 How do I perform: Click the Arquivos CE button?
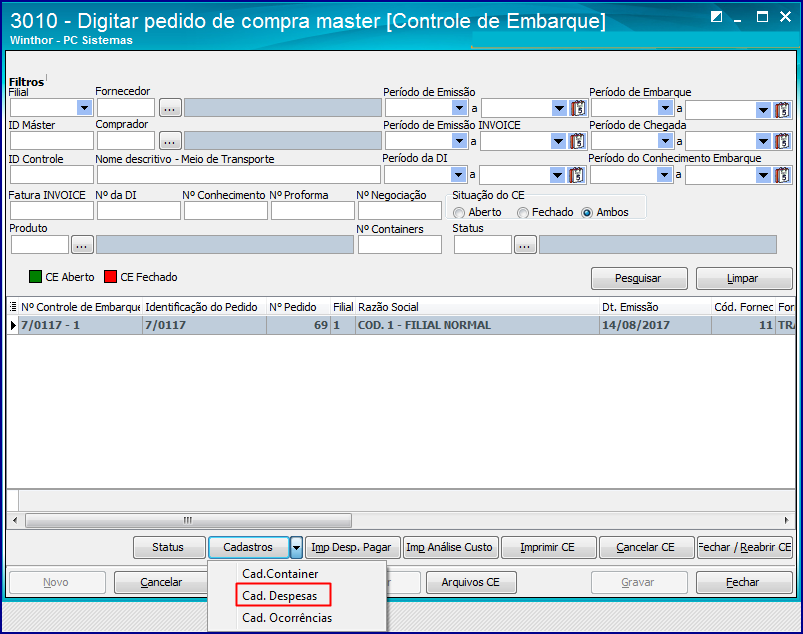click(471, 582)
